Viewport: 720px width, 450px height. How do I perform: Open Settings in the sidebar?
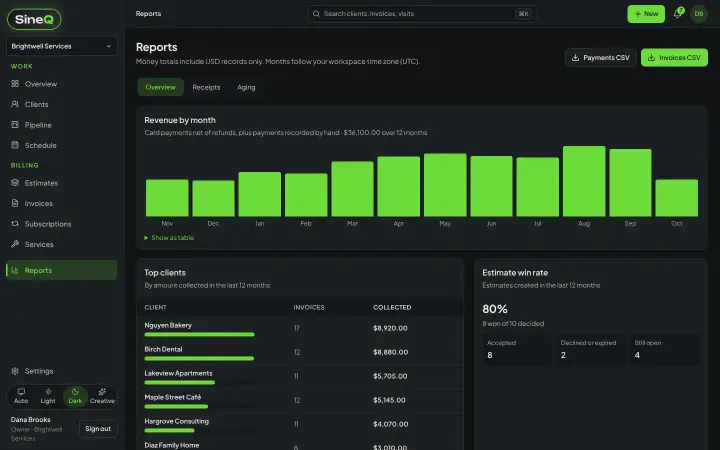[62, 371]
